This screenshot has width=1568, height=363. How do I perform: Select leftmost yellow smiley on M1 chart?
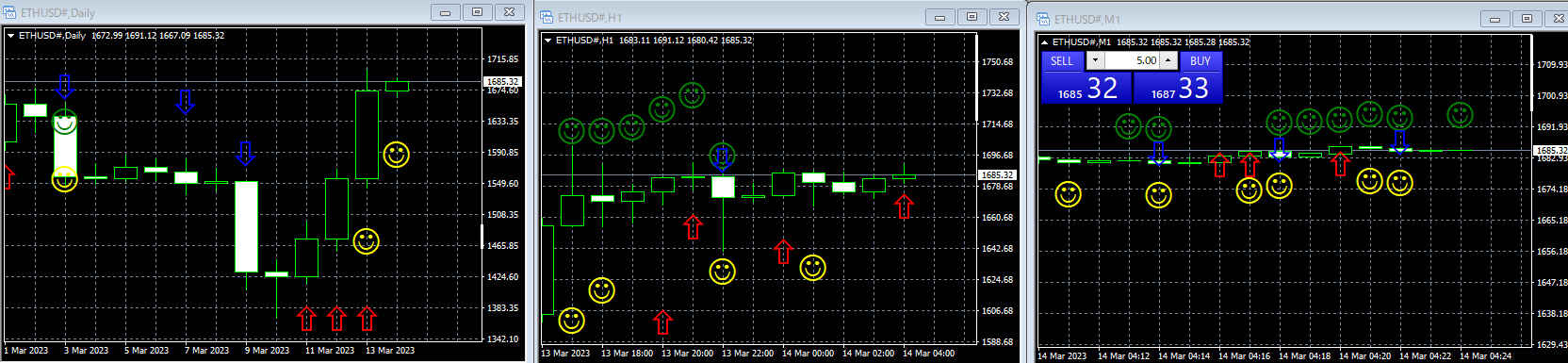1068,194
